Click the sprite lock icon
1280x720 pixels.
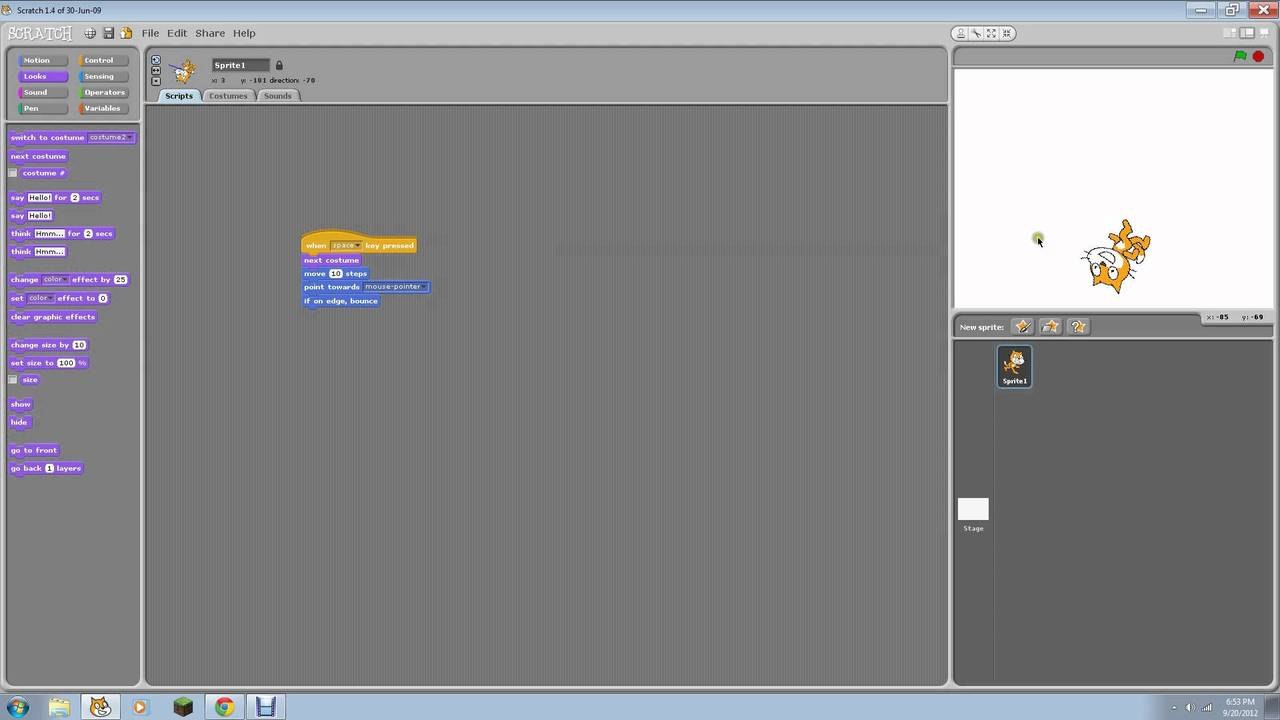tap(279, 65)
